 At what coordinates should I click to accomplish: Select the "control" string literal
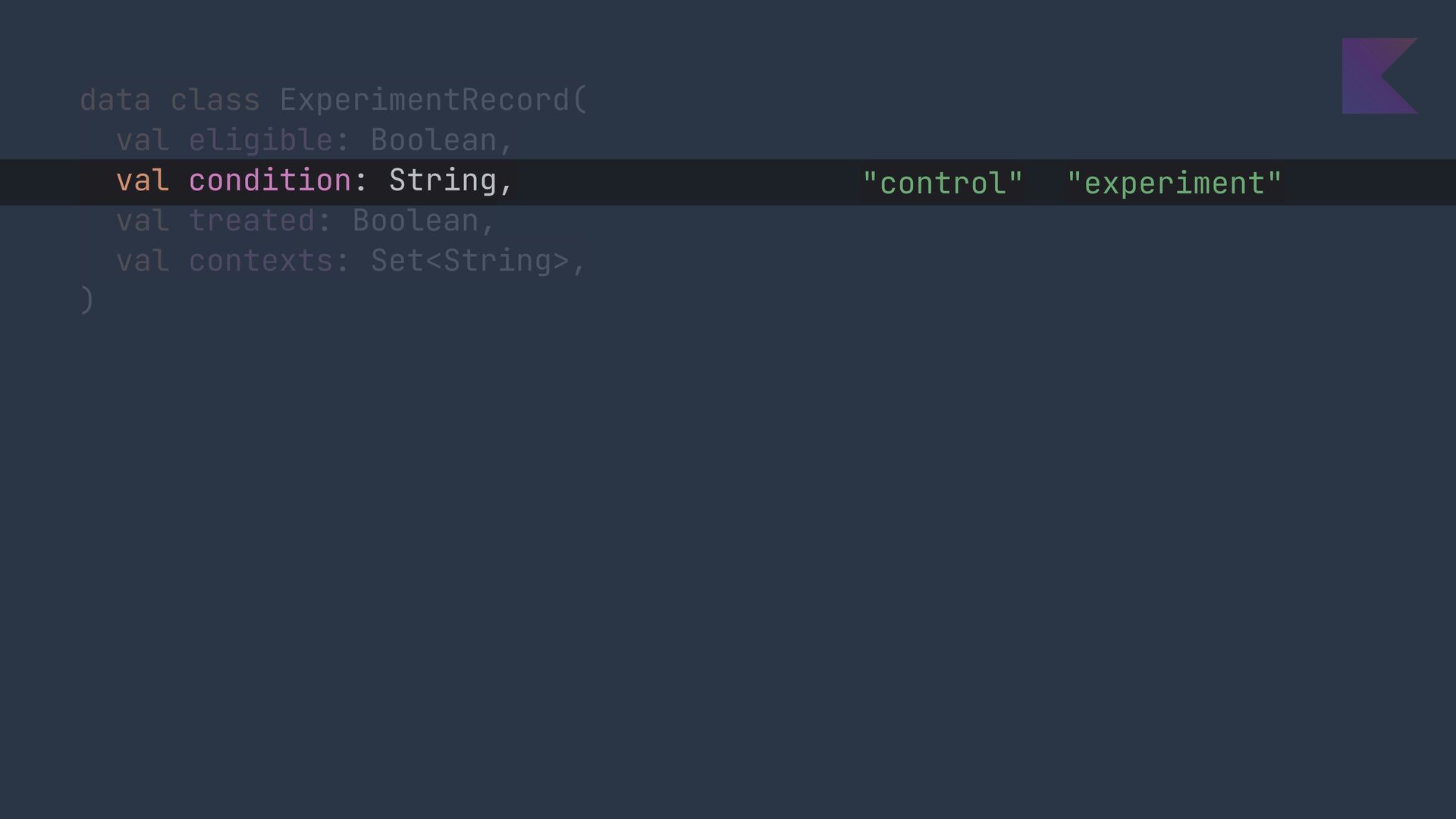[x=943, y=184]
